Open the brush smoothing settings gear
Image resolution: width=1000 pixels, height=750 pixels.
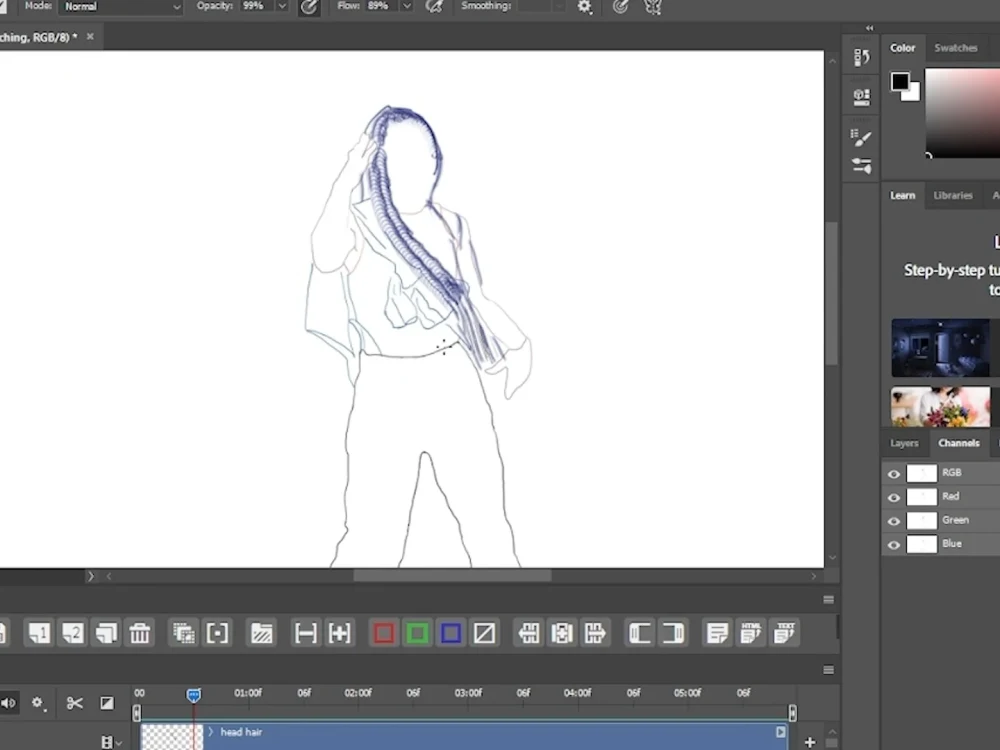coord(585,7)
